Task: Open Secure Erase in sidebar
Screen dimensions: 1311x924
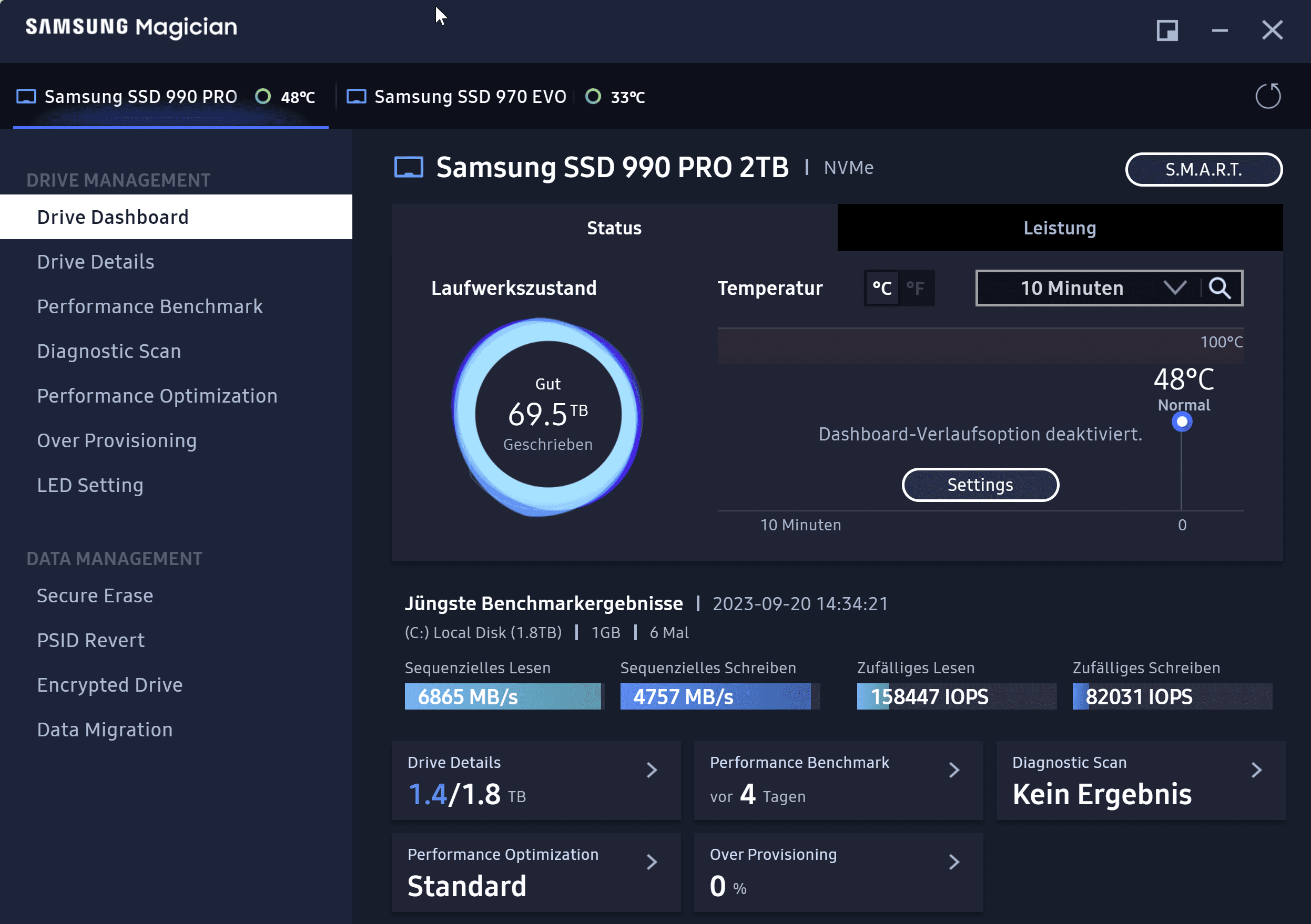Action: click(176, 596)
